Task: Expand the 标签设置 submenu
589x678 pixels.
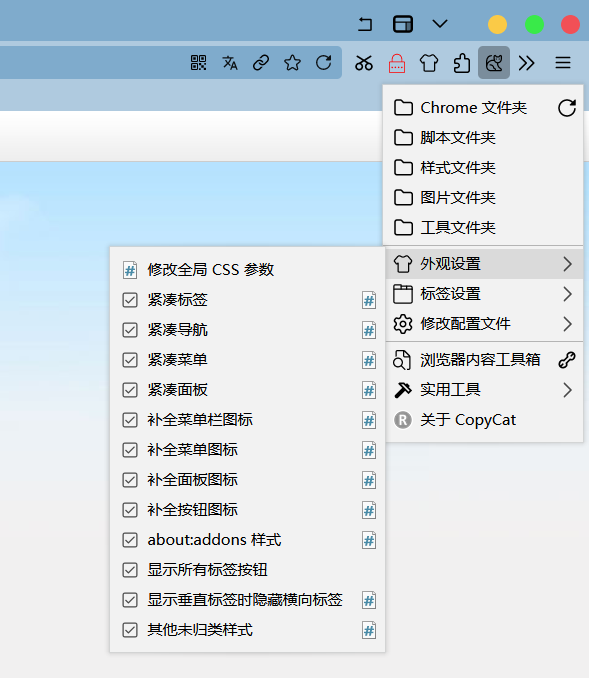Action: tap(484, 294)
